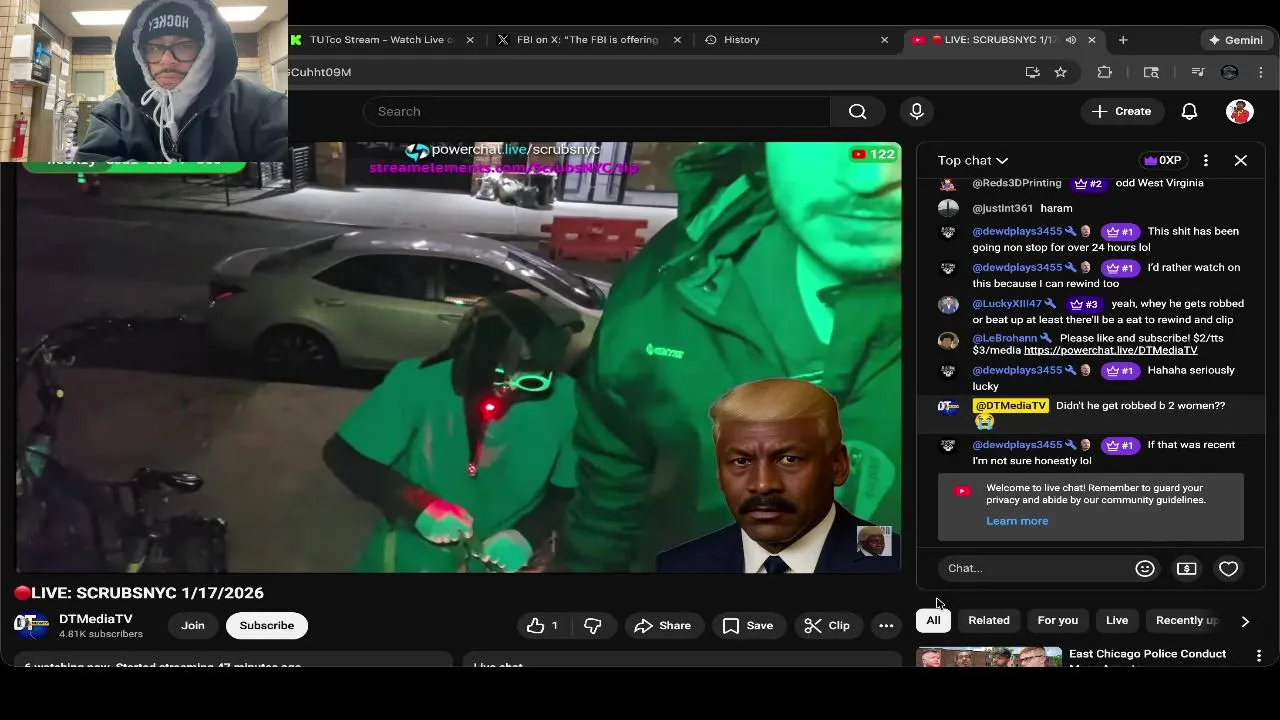Click Learn more in chat welcome
Screen dimensions: 1280x720
(1017, 521)
